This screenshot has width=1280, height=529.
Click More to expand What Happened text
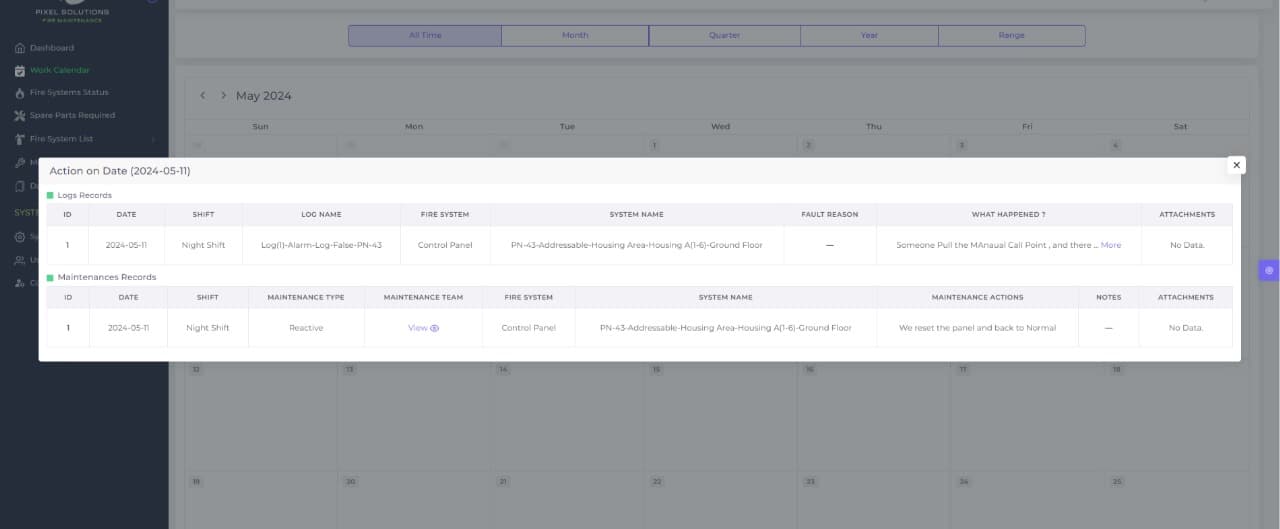click(x=1110, y=245)
